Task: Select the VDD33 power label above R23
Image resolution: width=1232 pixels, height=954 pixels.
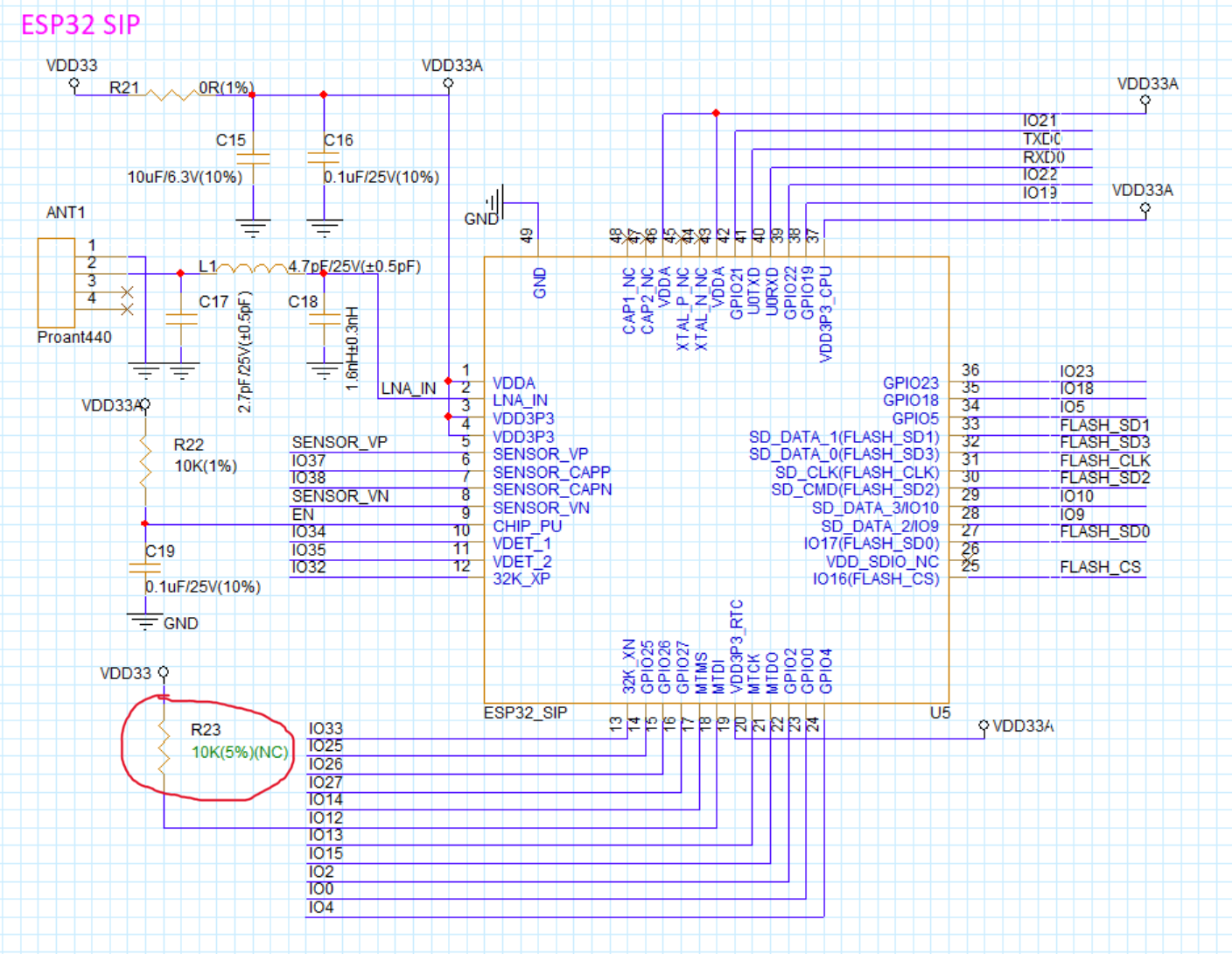Action: [x=125, y=673]
